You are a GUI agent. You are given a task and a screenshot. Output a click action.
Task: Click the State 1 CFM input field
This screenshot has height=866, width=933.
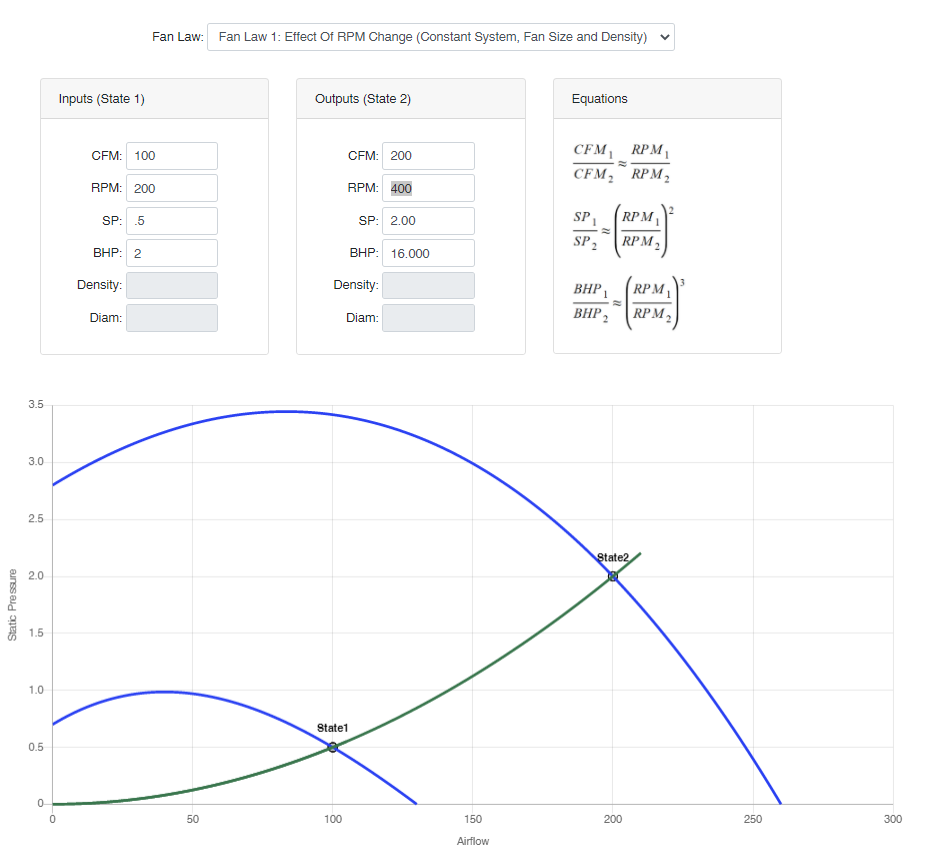[x=172, y=156]
